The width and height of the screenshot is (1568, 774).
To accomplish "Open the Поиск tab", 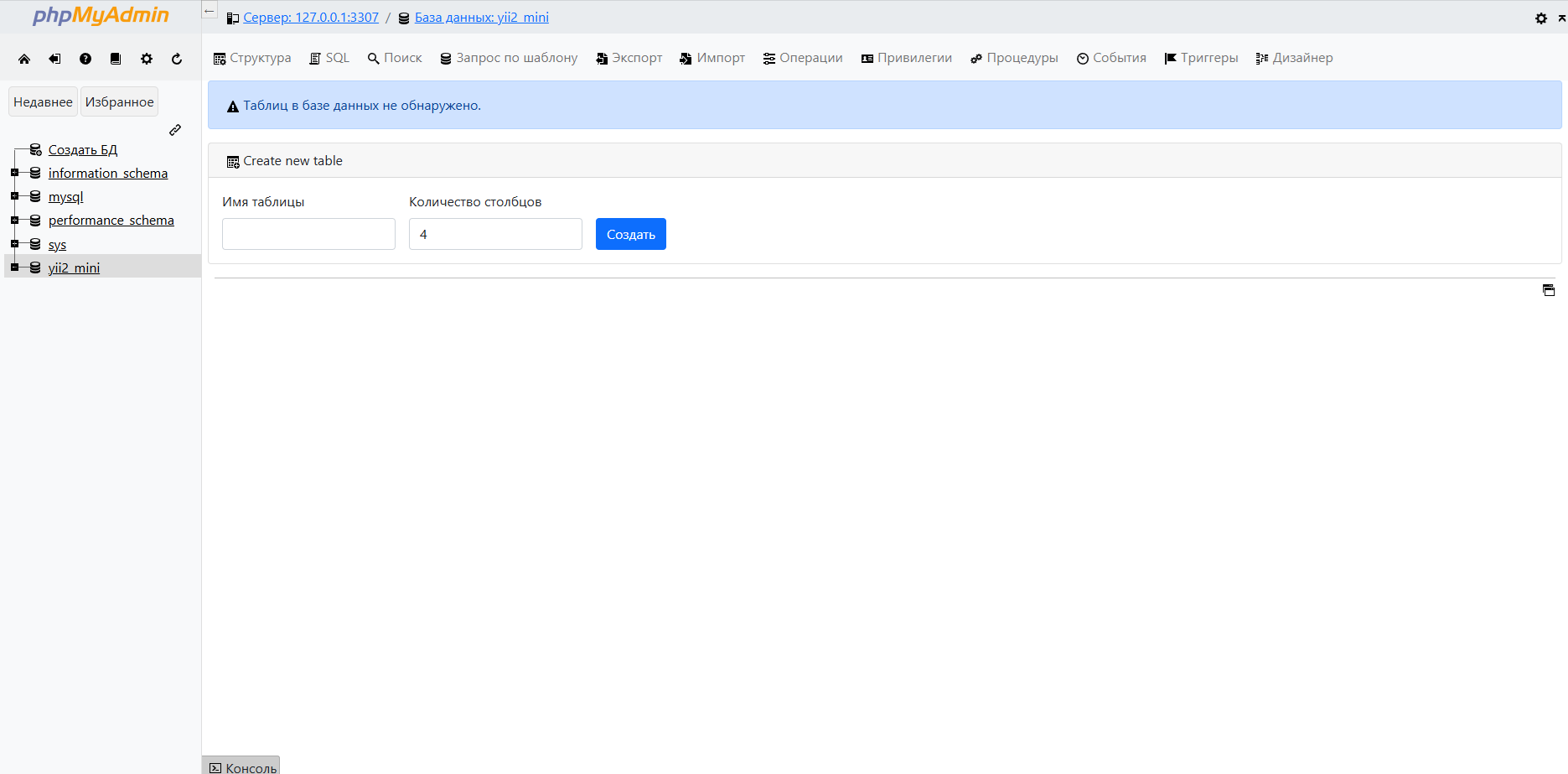I will click(395, 58).
